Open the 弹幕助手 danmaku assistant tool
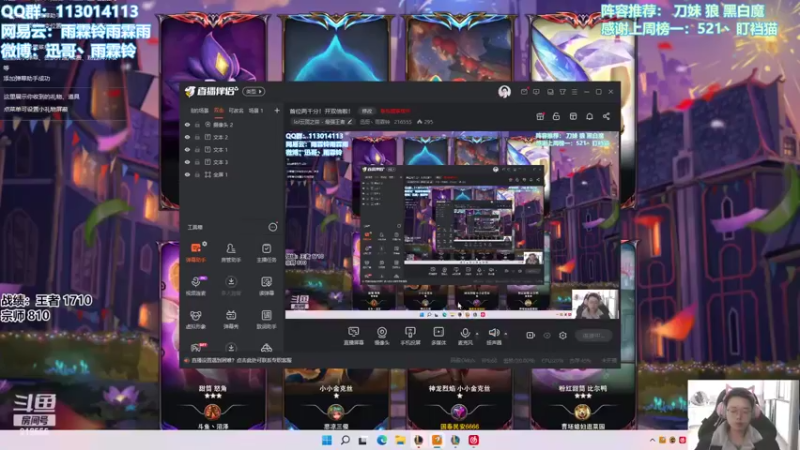This screenshot has width=800, height=450. point(196,253)
